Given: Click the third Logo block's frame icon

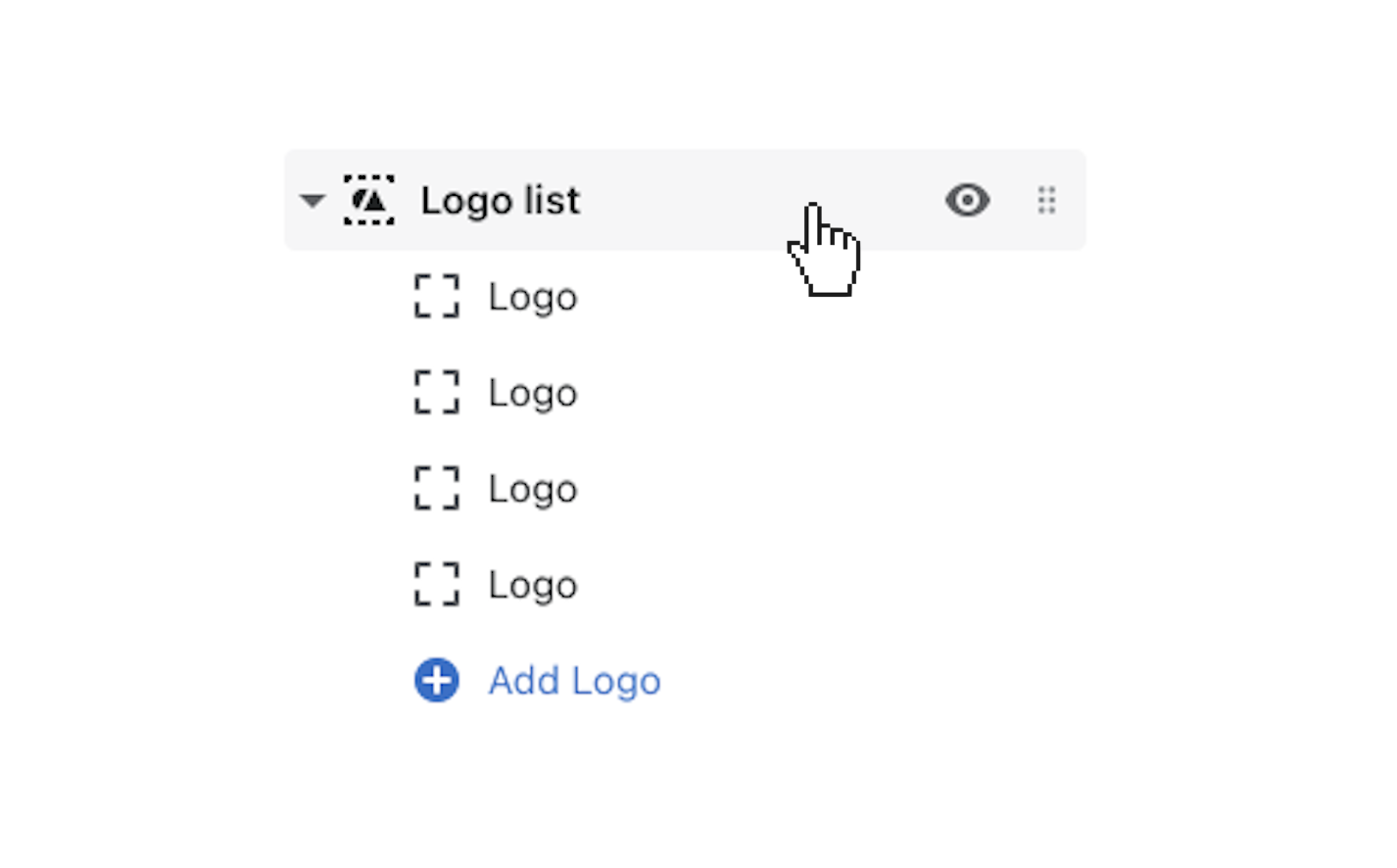Looking at the screenshot, I should [x=436, y=488].
